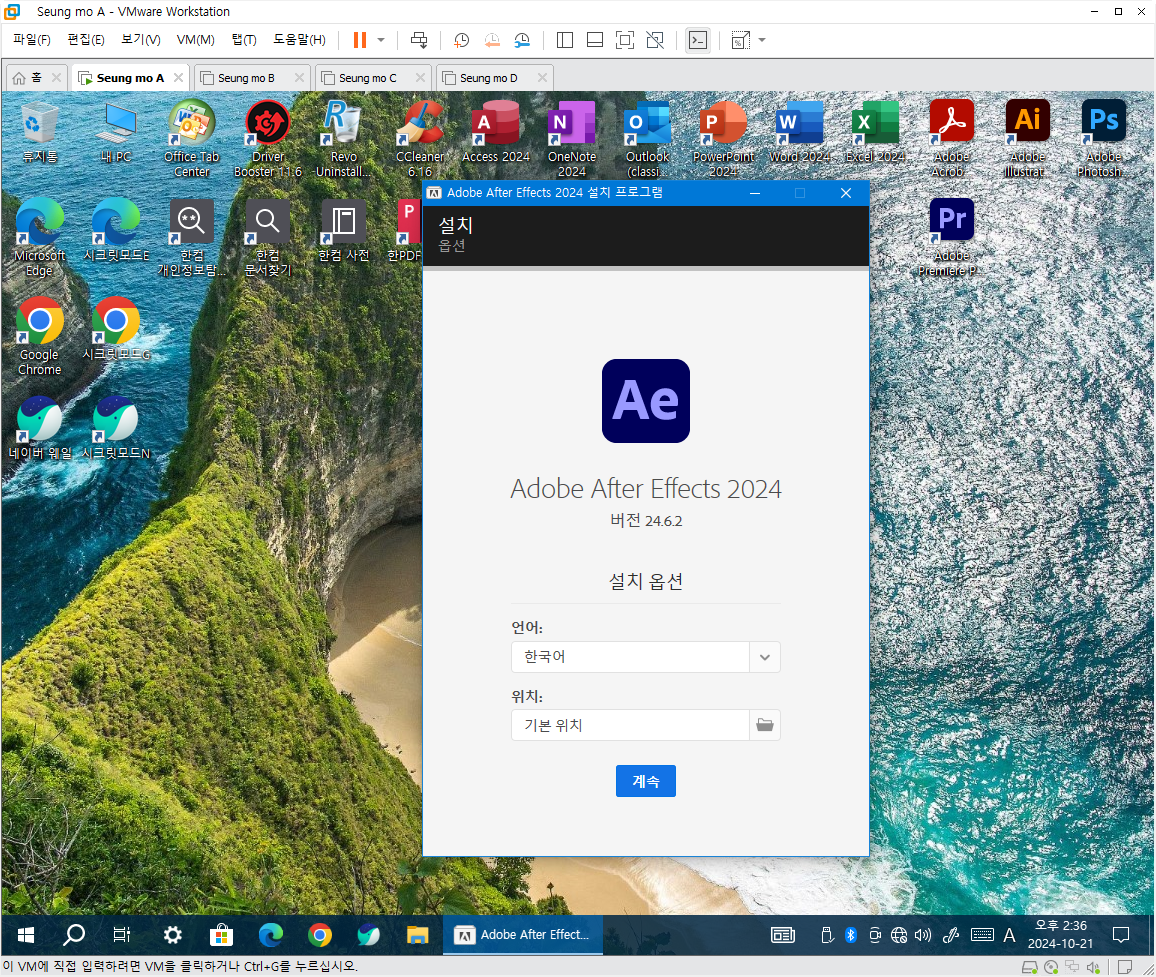Open the VM(M) menu
This screenshot has width=1156, height=977.
[x=195, y=40]
